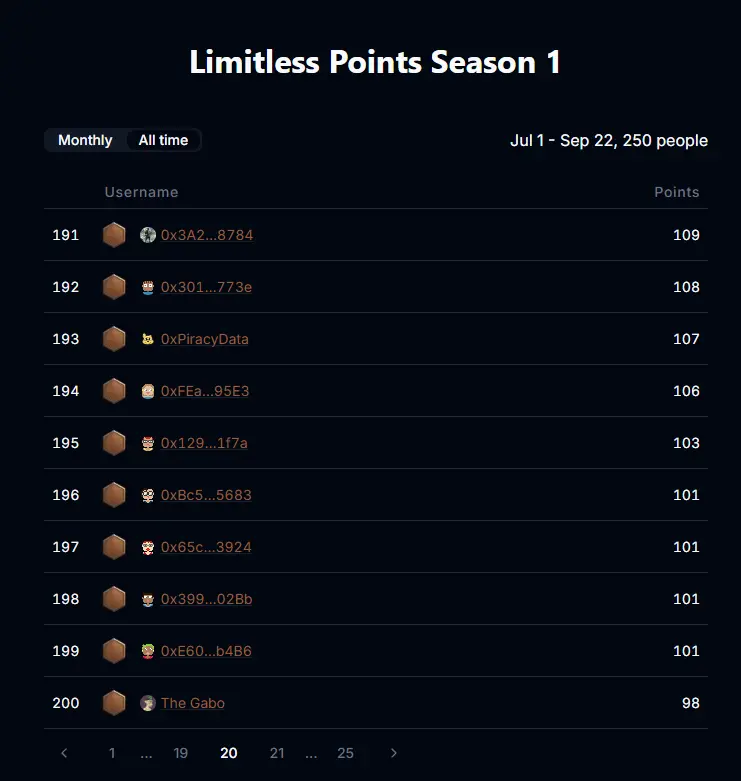
Task: Go to previous page with left chevron
Action: pyautogui.click(x=64, y=753)
